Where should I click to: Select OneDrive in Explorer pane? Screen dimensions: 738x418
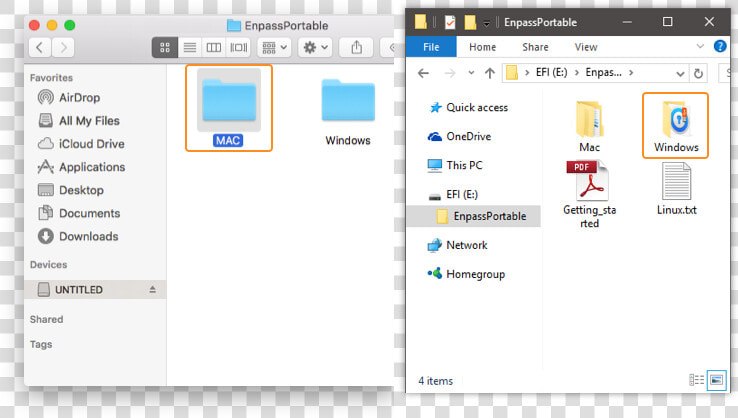[460, 137]
